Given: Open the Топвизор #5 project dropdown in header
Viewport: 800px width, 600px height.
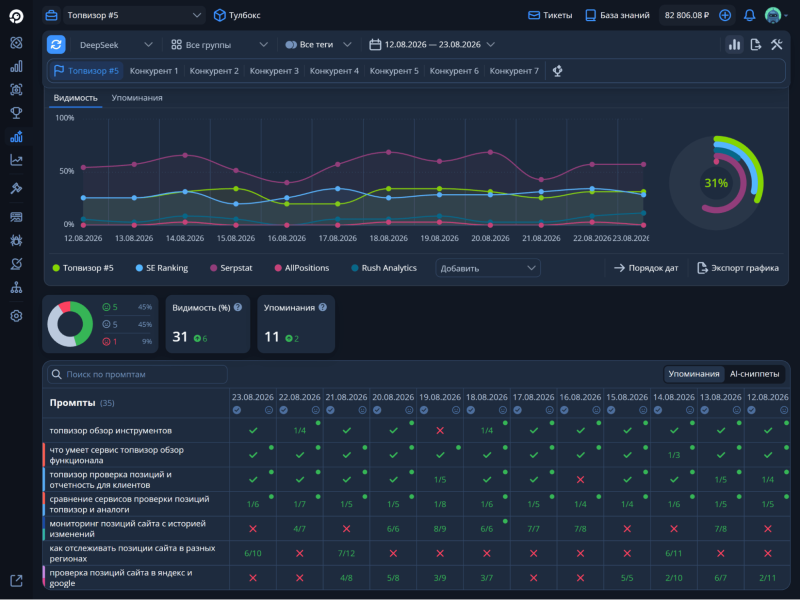Looking at the screenshot, I should pyautogui.click(x=134, y=15).
